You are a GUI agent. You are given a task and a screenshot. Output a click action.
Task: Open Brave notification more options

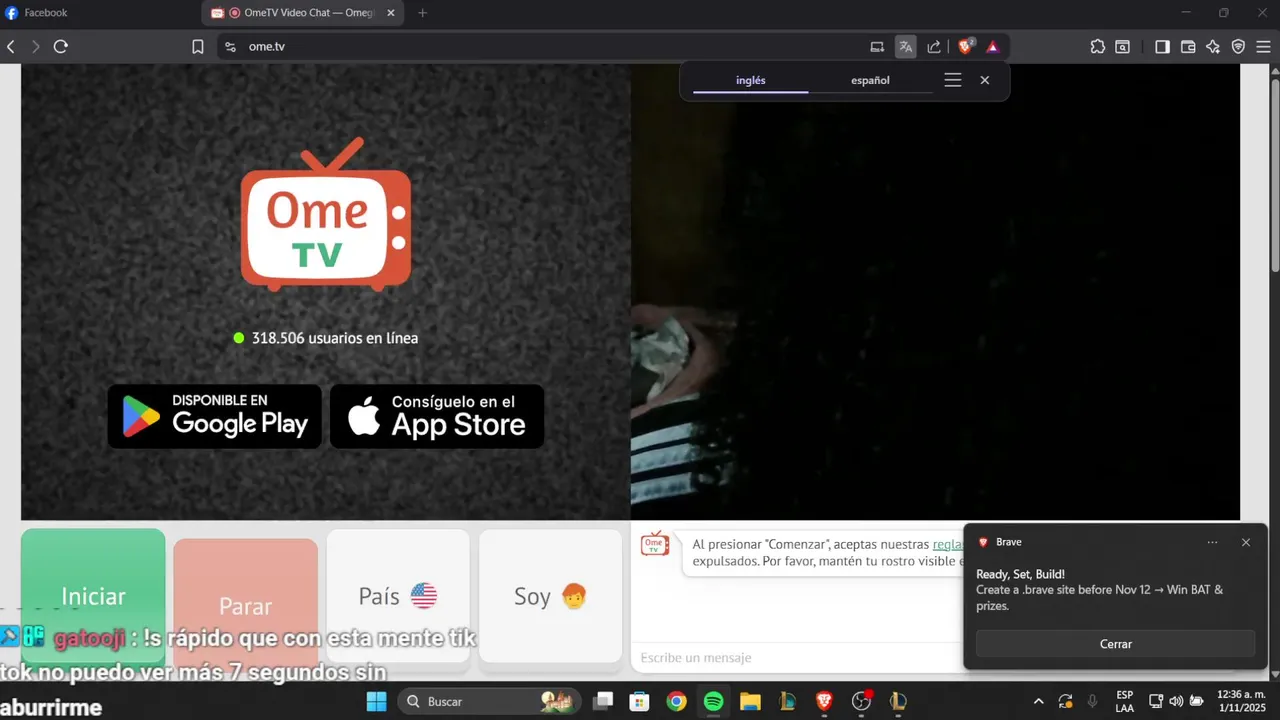(x=1212, y=542)
